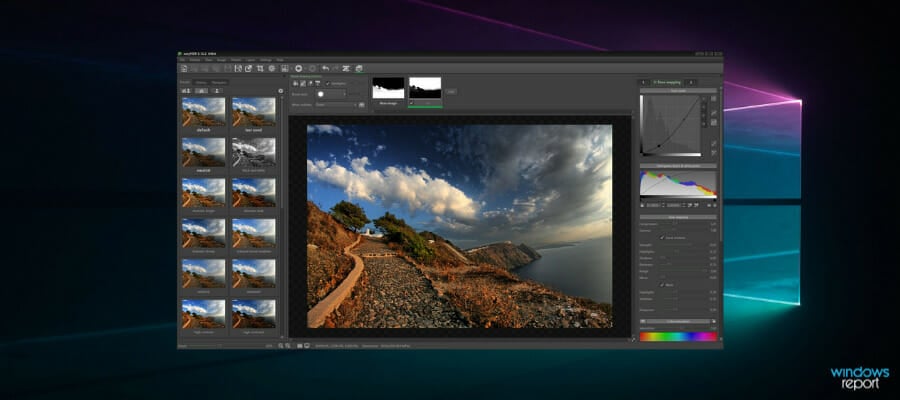Click the batch processing icon at toolbar end
The height and width of the screenshot is (400, 900).
359,69
